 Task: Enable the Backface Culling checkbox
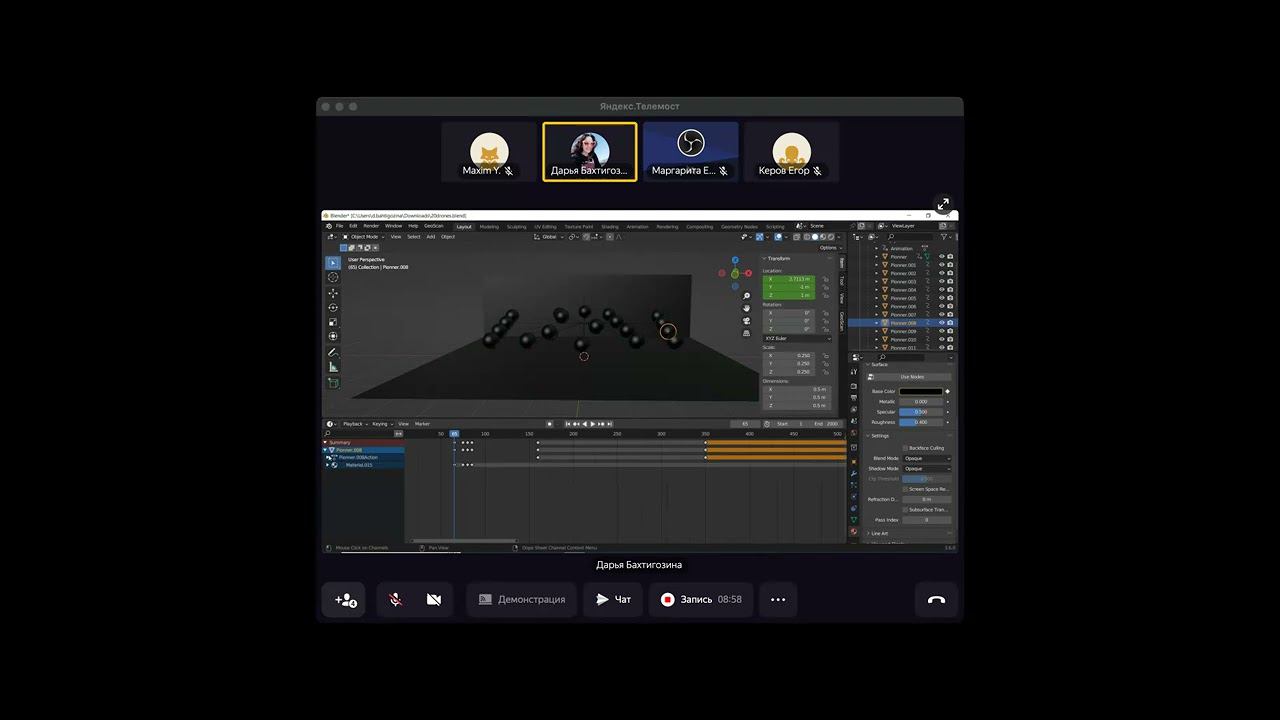coord(905,448)
